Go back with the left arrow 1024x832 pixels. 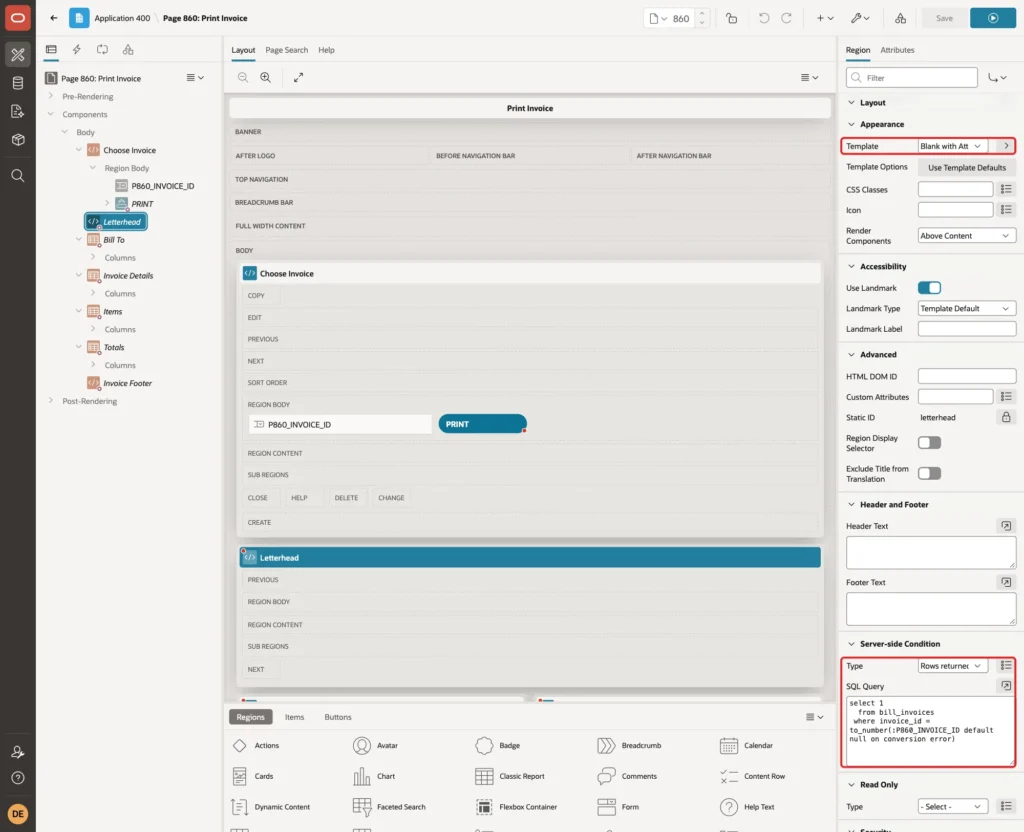54,18
